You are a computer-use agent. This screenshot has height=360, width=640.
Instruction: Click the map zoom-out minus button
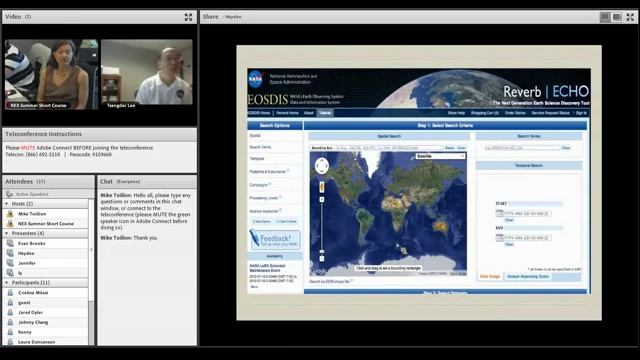(x=322, y=258)
